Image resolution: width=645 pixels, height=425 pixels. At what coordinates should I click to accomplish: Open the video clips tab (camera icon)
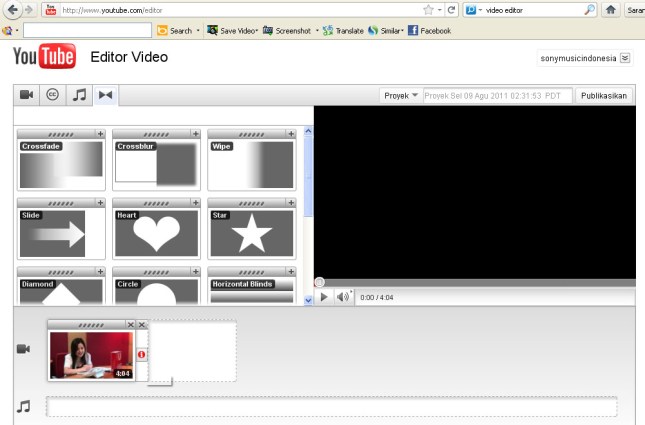(x=25, y=95)
